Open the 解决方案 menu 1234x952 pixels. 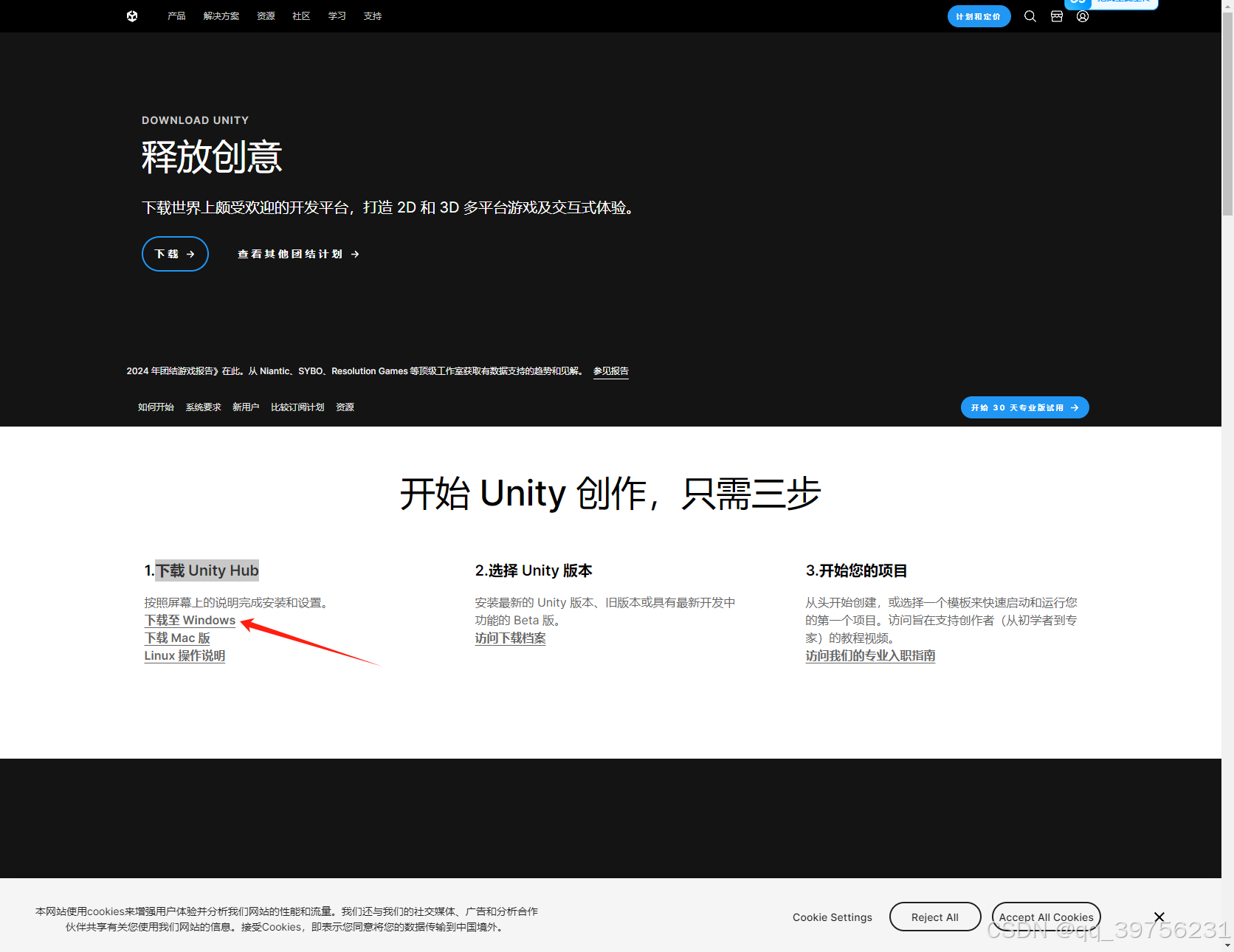(x=221, y=16)
